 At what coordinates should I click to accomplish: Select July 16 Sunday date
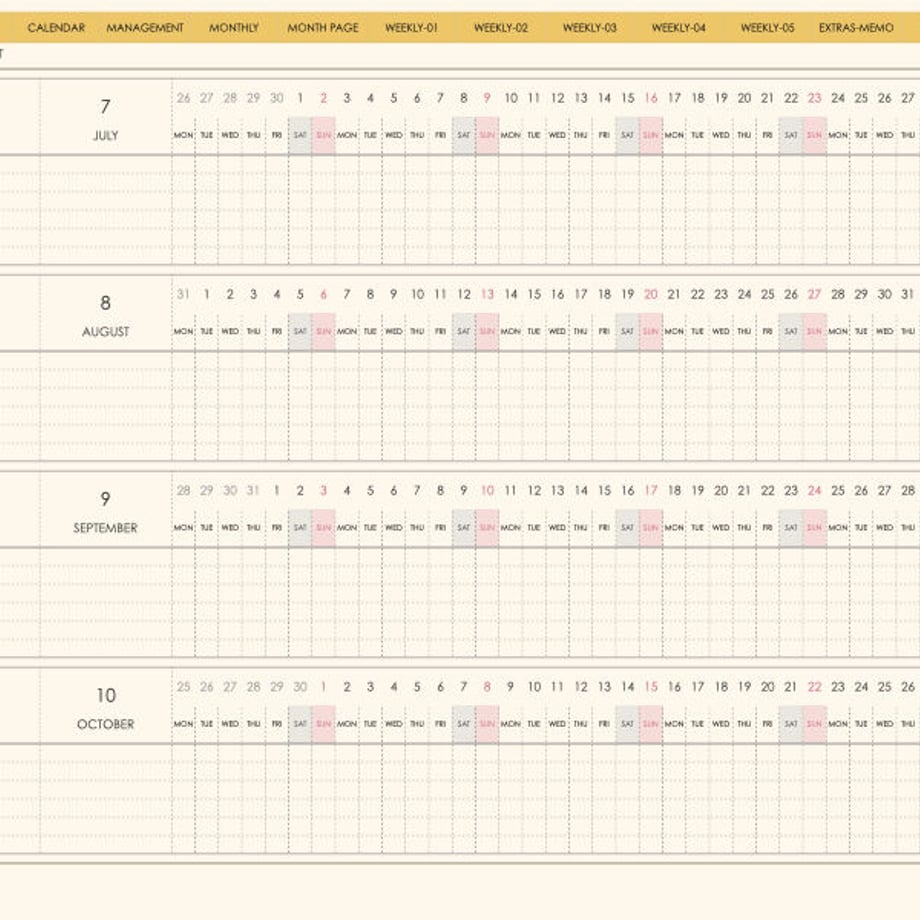click(x=651, y=98)
